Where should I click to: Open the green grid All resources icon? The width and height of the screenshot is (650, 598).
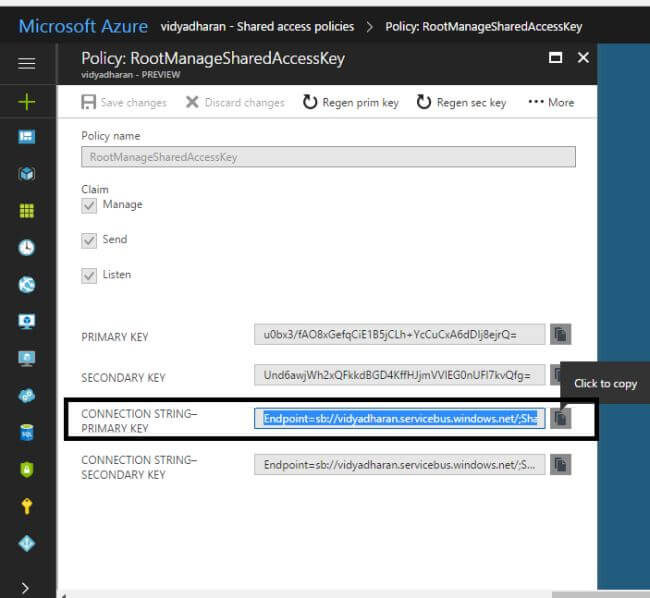pyautogui.click(x=27, y=211)
